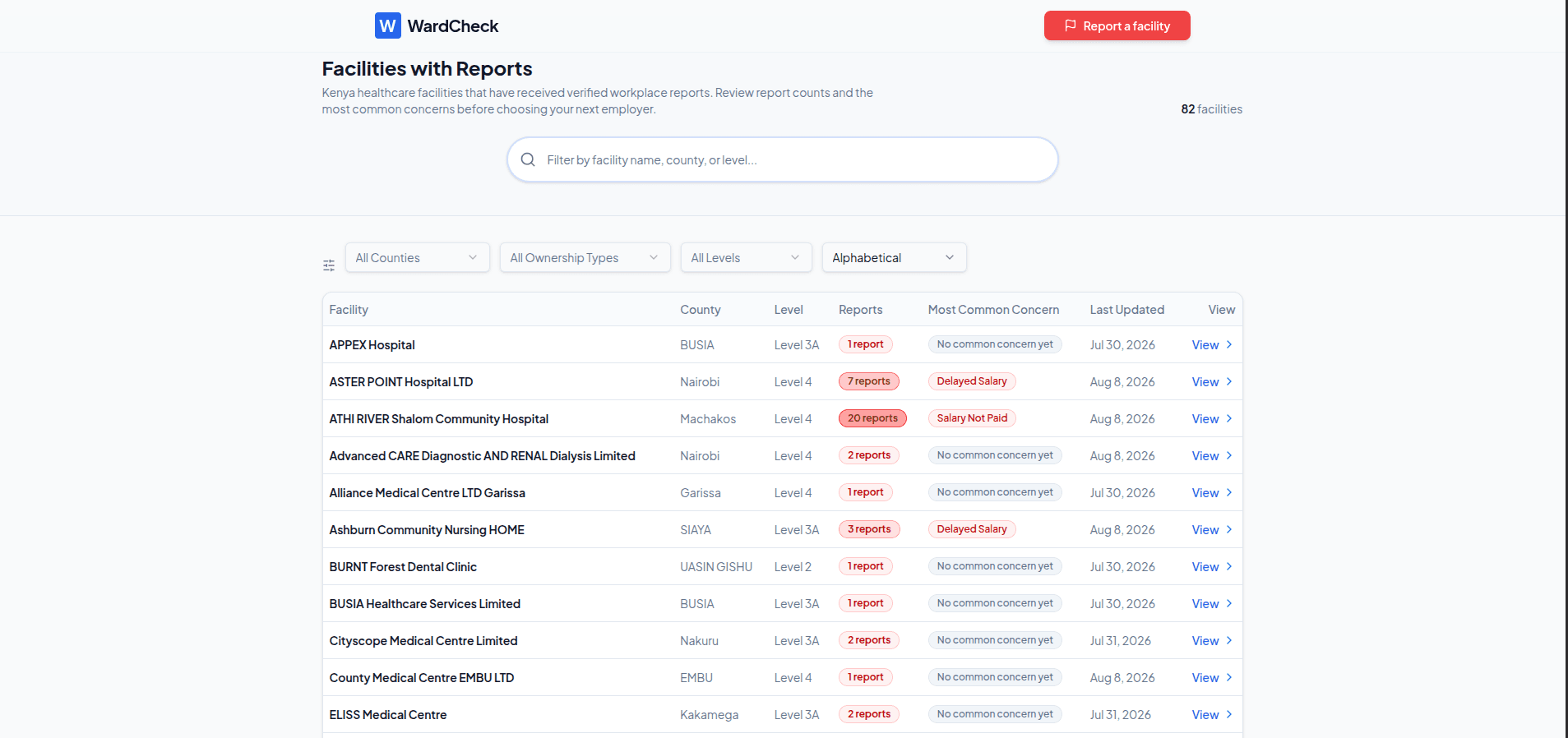Click the chevron beside View for ELISS Medical Centre
Image resolution: width=1568 pixels, height=738 pixels.
pos(1229,714)
